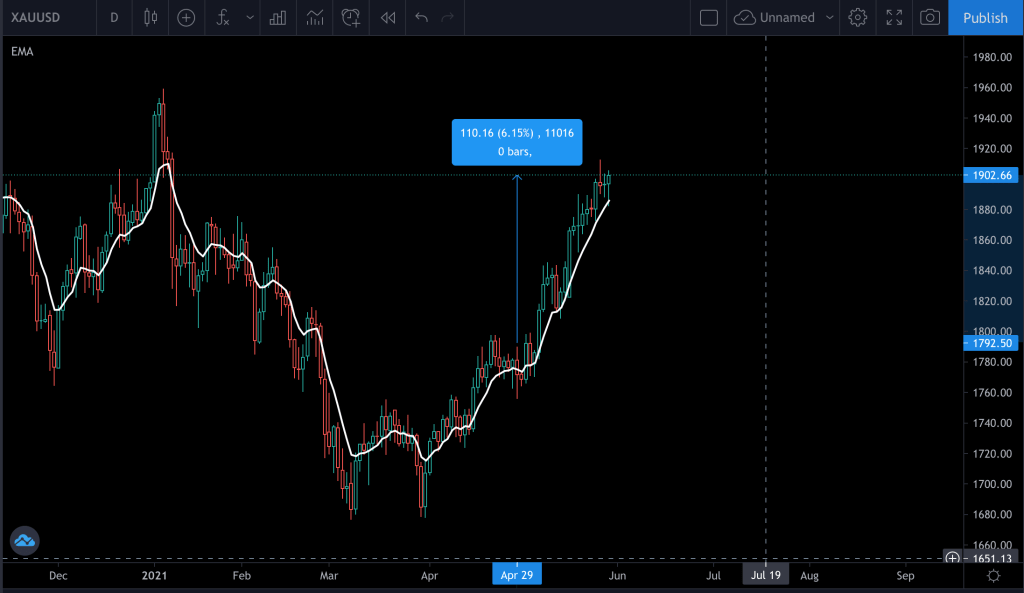Screen dimensions: 1024x593
Task: Open the indicator templates icon
Action: (315, 17)
